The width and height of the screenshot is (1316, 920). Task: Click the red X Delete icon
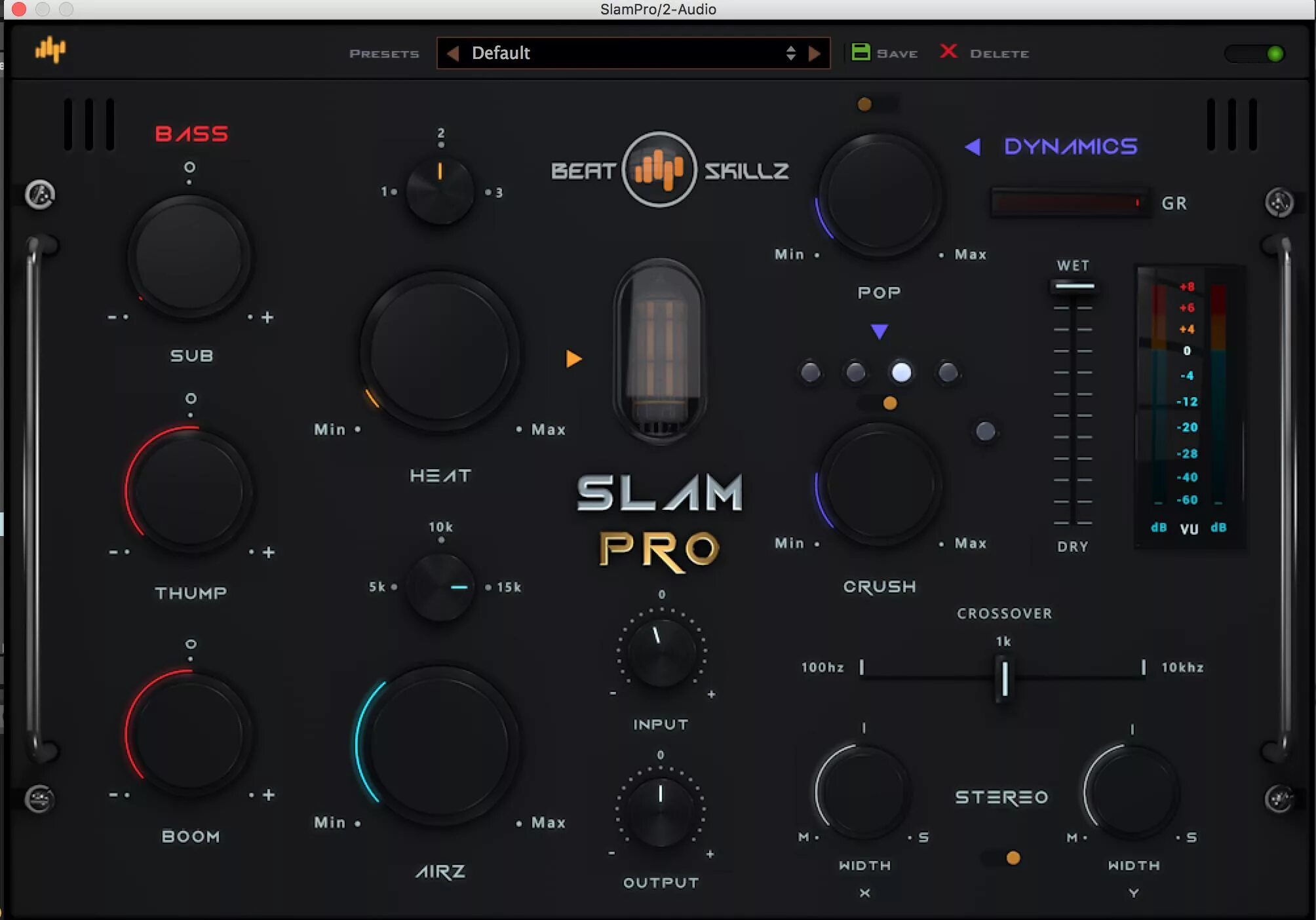(948, 51)
